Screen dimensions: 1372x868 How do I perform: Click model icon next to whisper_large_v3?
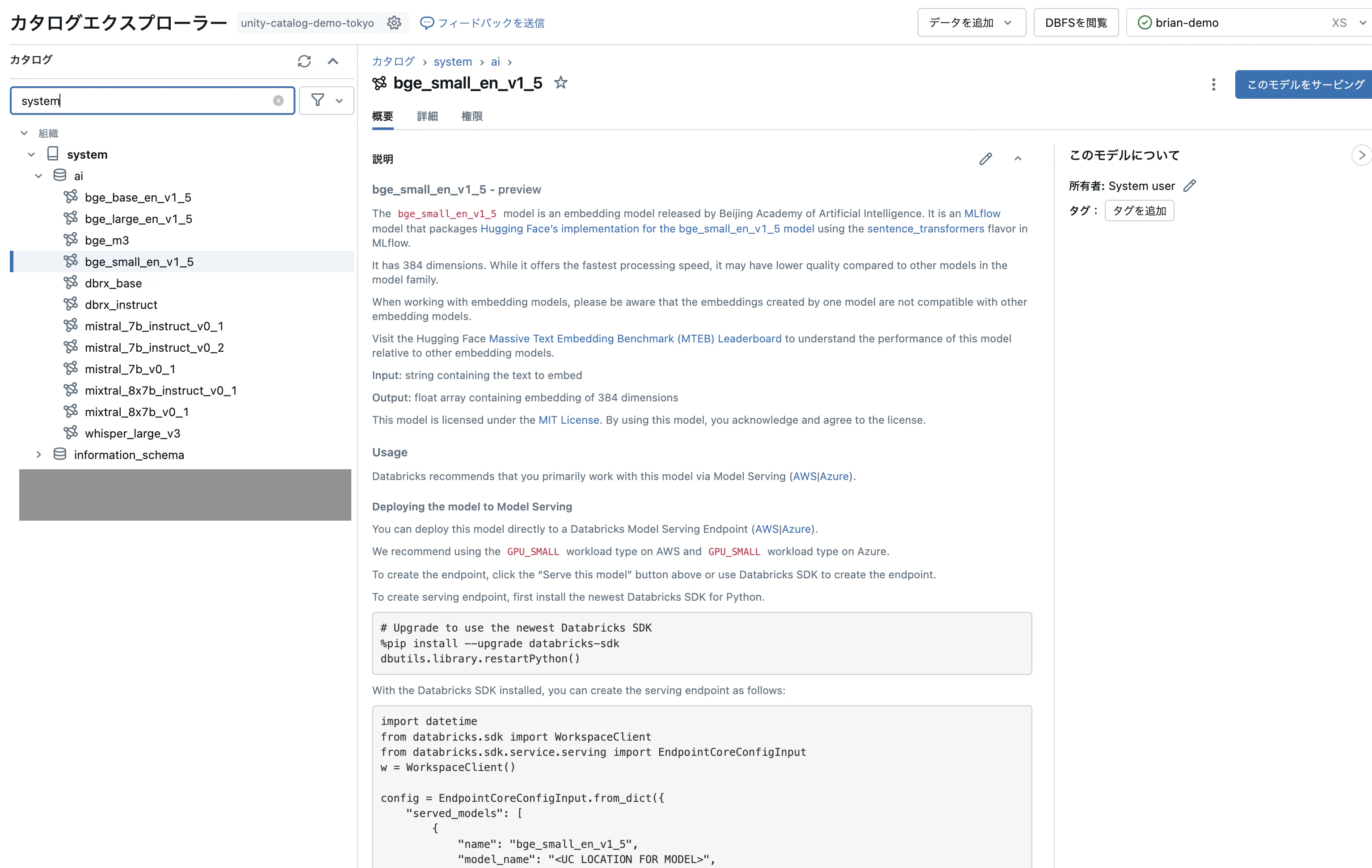71,433
